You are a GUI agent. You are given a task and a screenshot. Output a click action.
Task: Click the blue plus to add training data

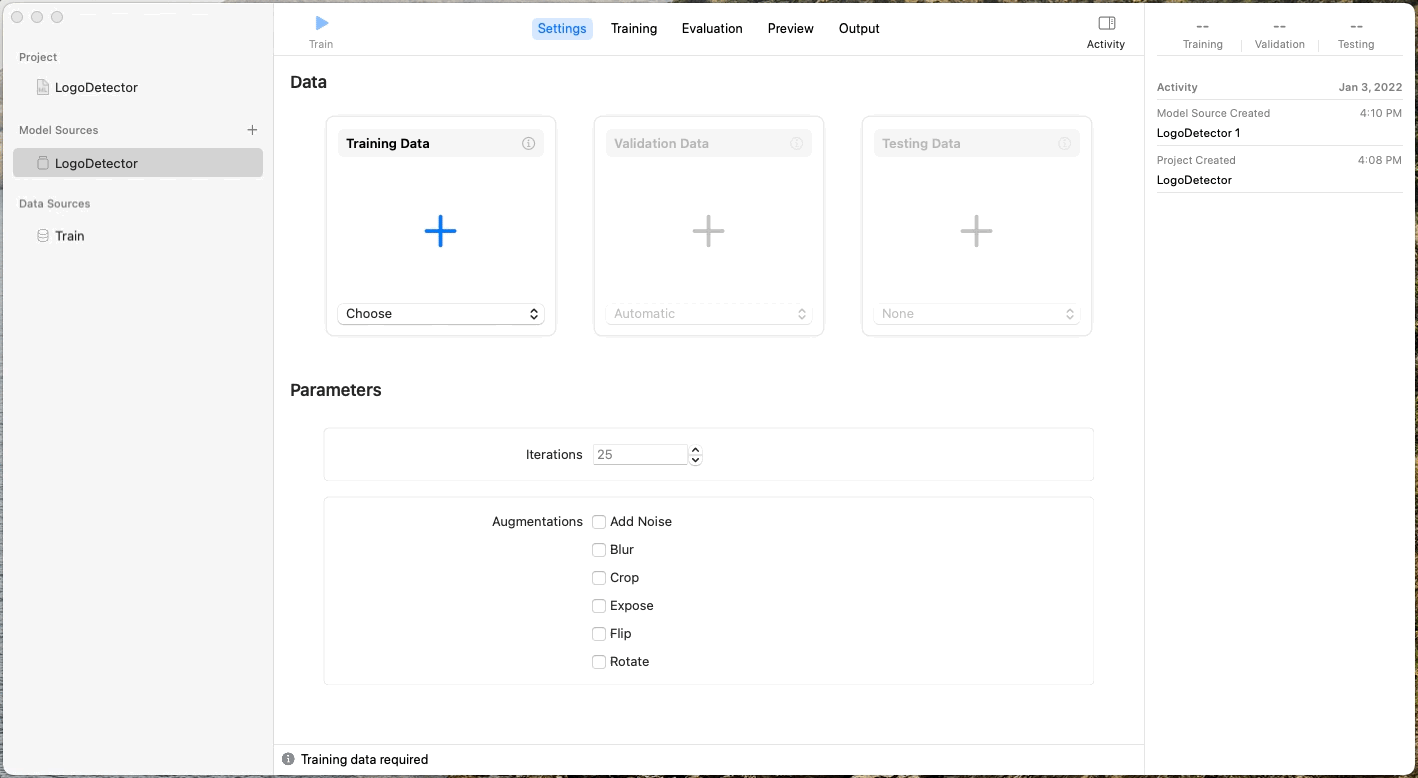click(x=440, y=231)
